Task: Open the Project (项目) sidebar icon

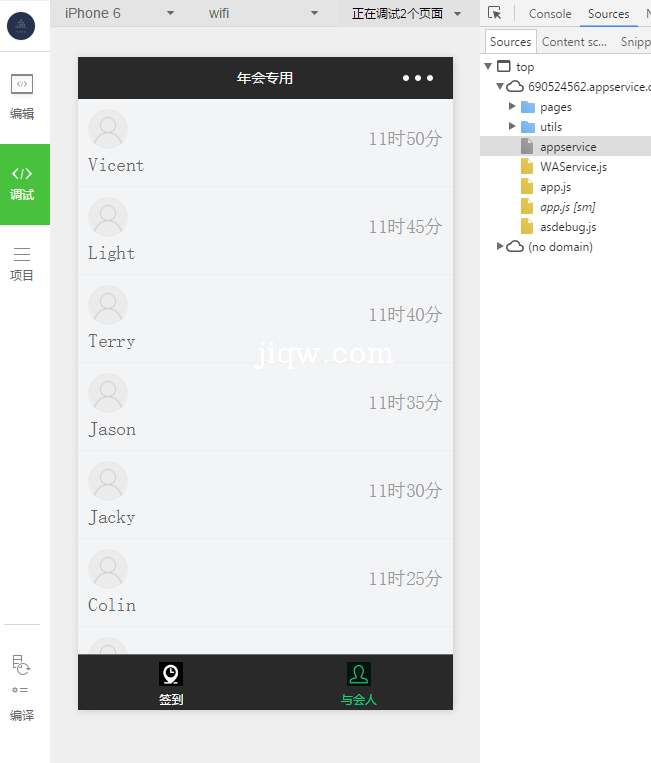Action: coord(22,255)
